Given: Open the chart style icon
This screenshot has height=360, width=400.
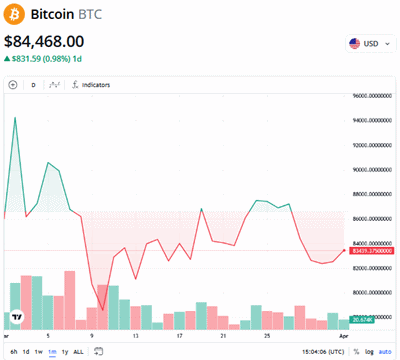Looking at the screenshot, I should point(54,85).
